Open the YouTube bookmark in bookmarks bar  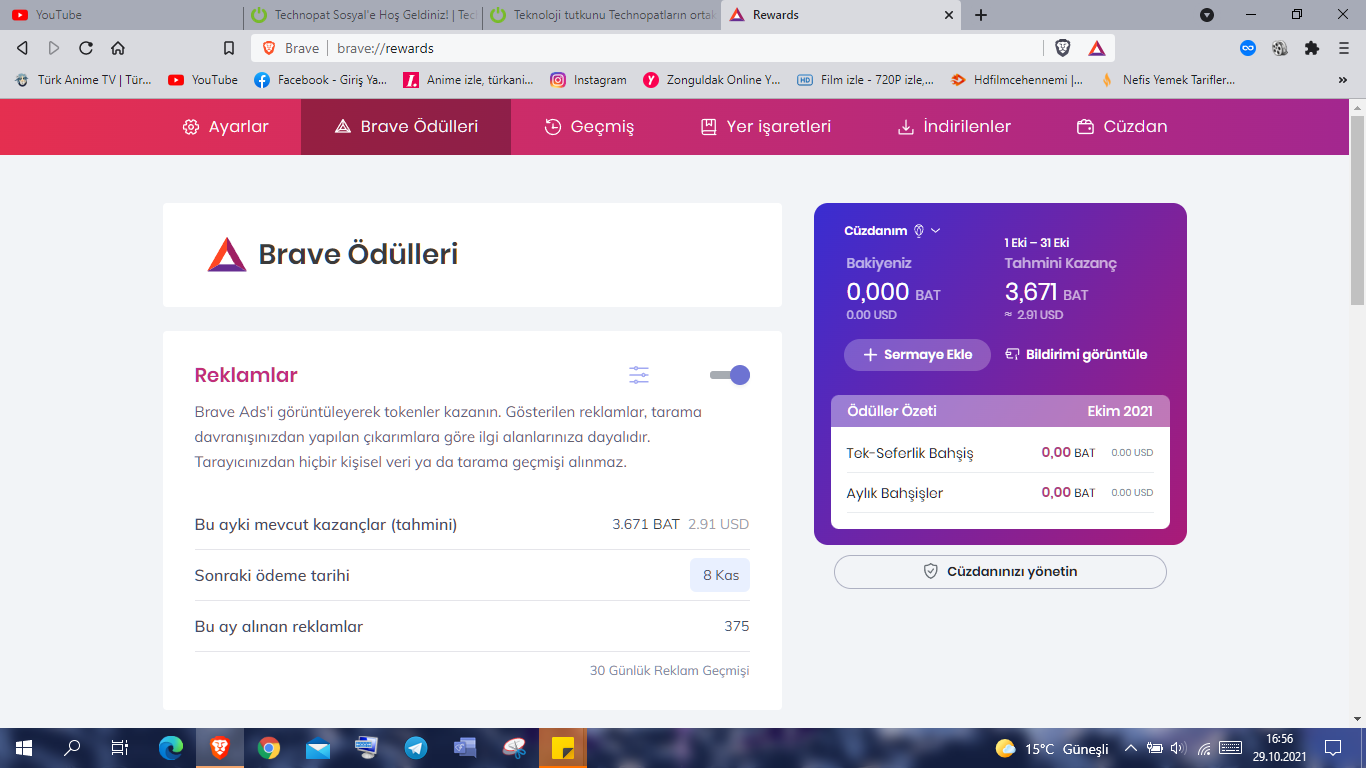pyautogui.click(x=203, y=80)
